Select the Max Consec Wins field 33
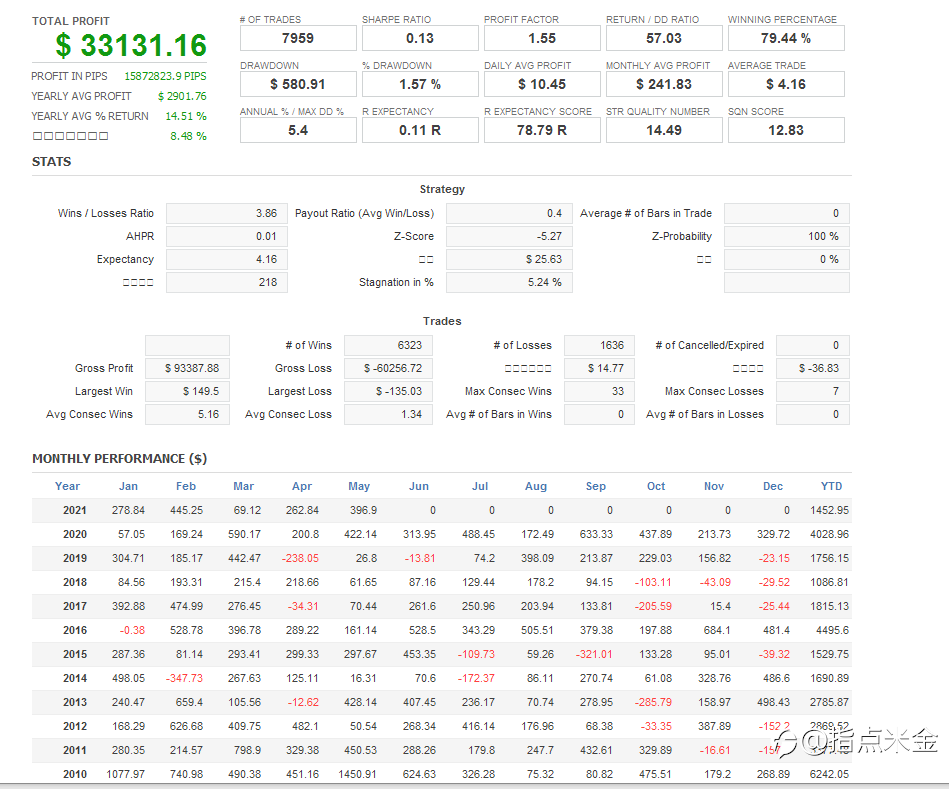949x789 pixels. [599, 391]
